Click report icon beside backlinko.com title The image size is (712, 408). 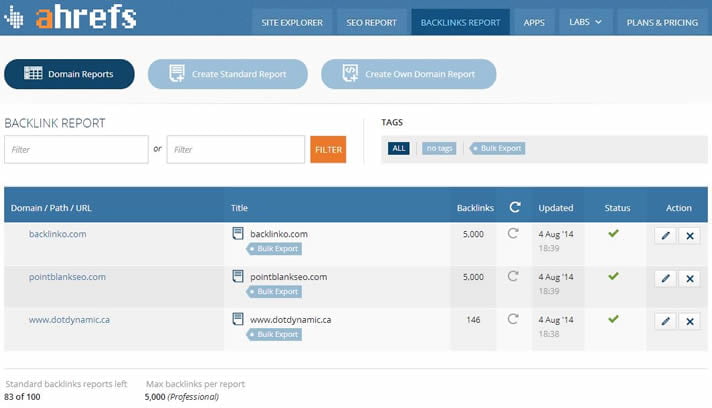pos(238,233)
